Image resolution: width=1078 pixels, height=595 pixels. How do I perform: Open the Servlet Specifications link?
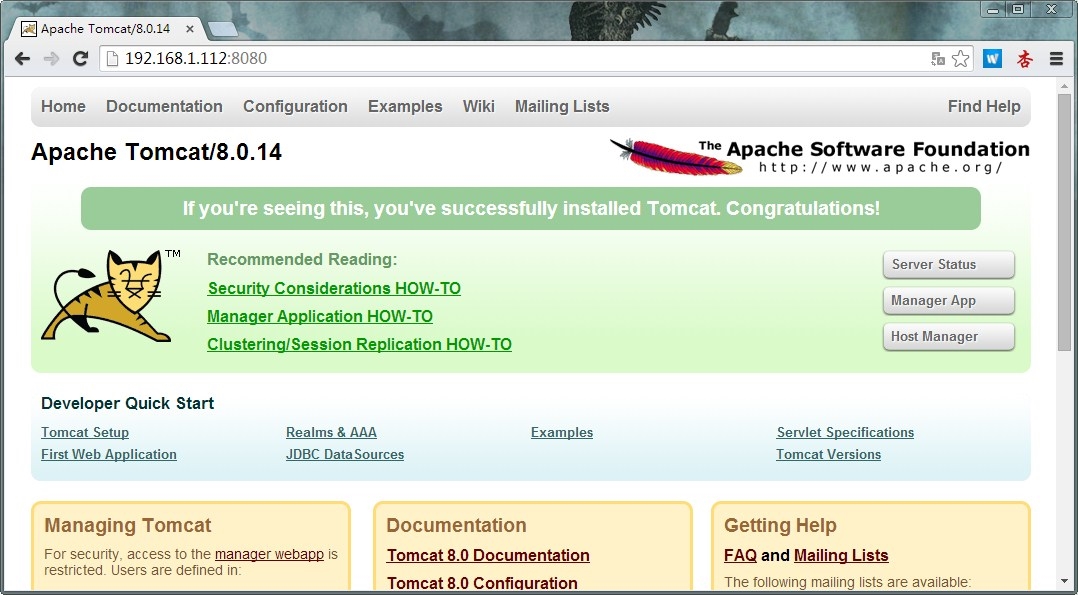[845, 433]
